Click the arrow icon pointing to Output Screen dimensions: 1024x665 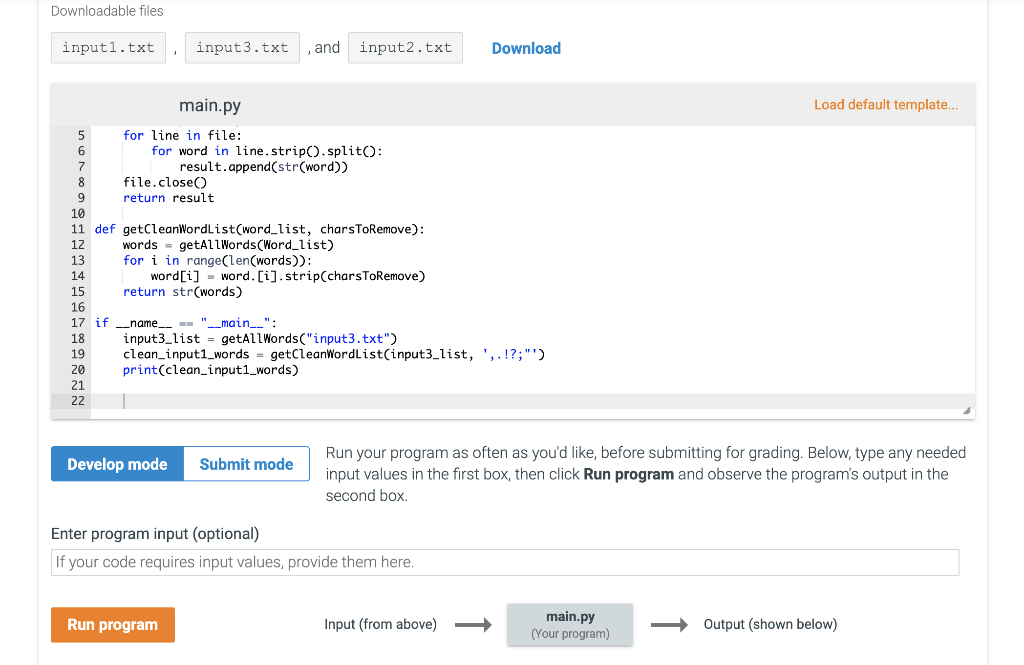668,624
